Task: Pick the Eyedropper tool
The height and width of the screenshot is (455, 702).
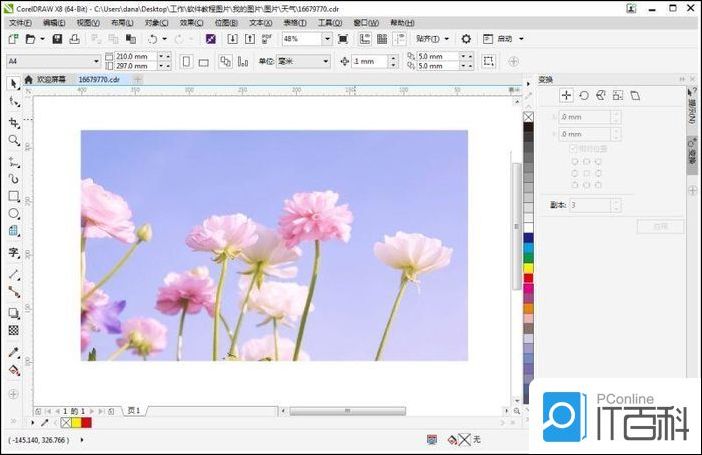Action: point(14,352)
